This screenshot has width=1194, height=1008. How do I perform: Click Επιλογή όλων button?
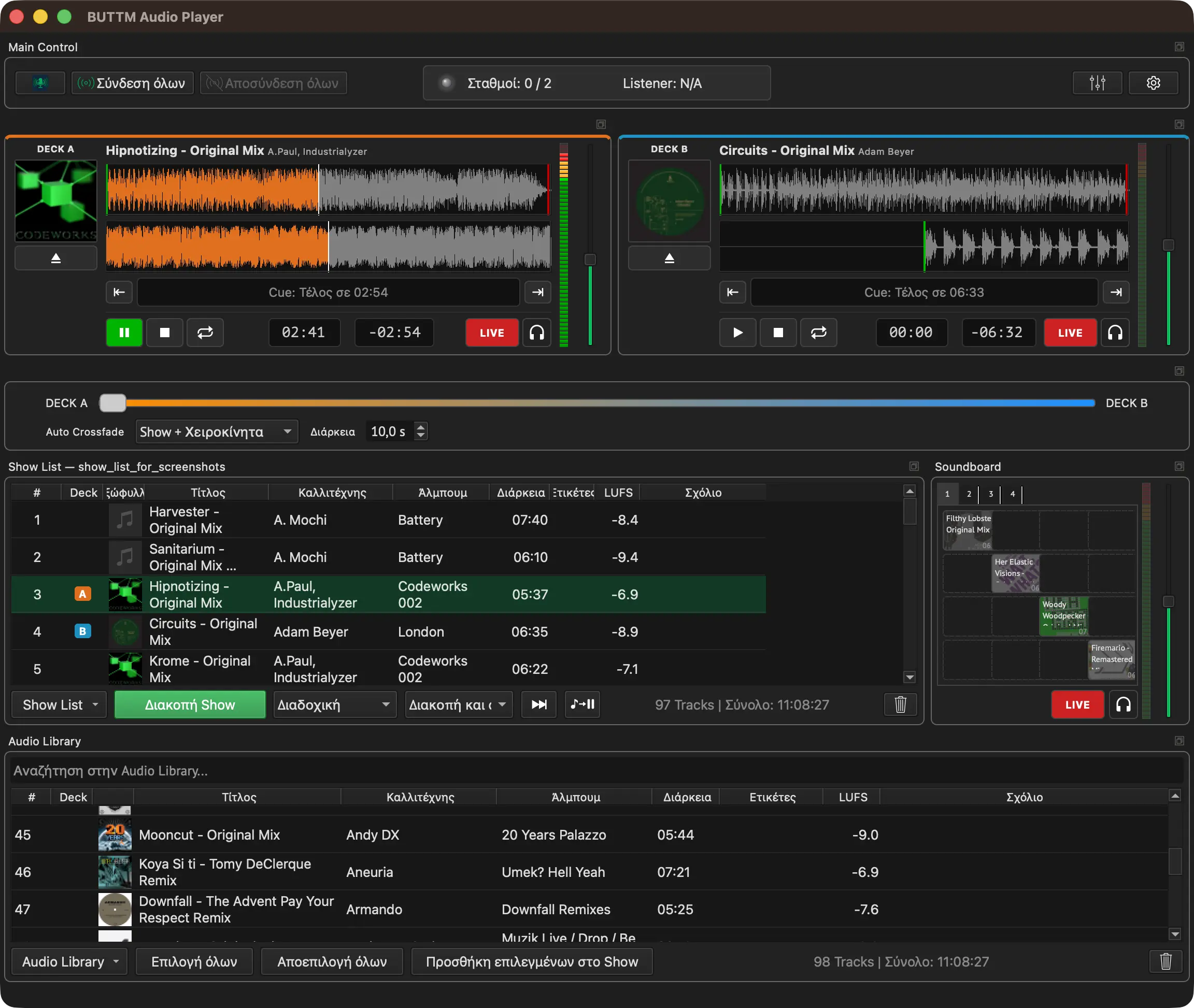pos(194,961)
